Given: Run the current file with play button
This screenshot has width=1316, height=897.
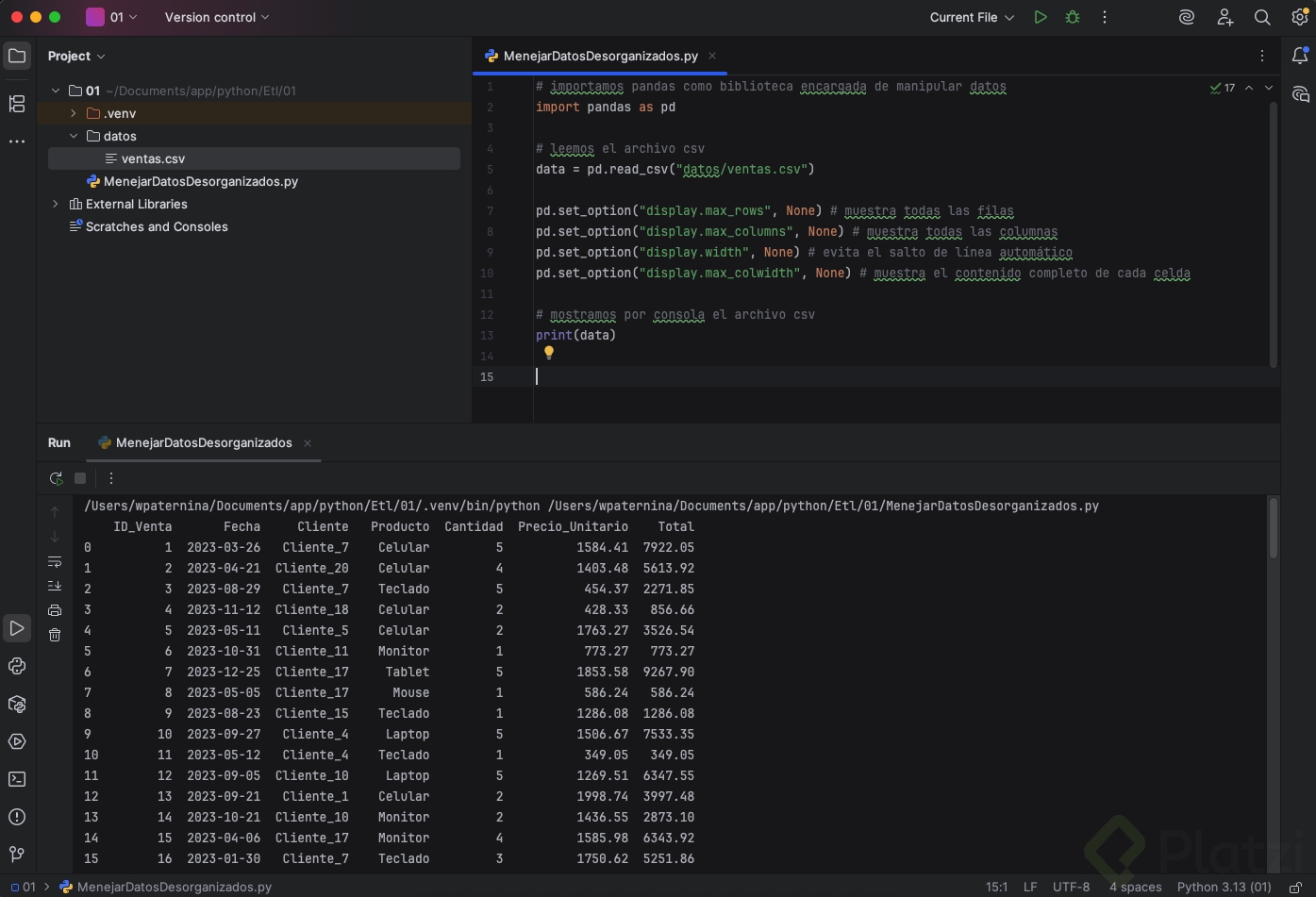Looking at the screenshot, I should tap(1040, 17).
